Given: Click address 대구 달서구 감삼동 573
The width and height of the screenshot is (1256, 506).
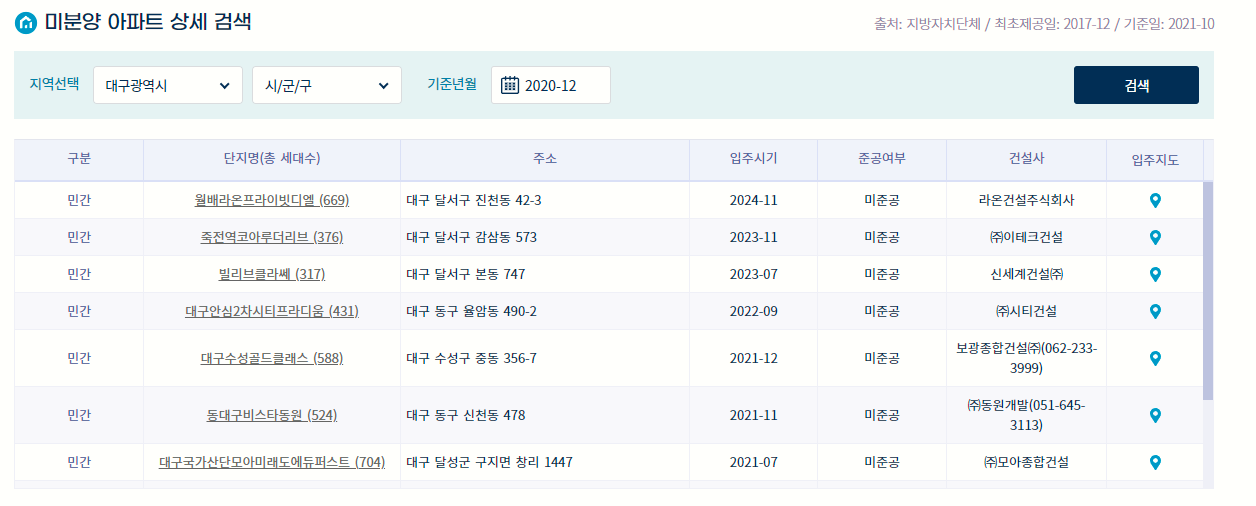Looking at the screenshot, I should click(x=472, y=237).
